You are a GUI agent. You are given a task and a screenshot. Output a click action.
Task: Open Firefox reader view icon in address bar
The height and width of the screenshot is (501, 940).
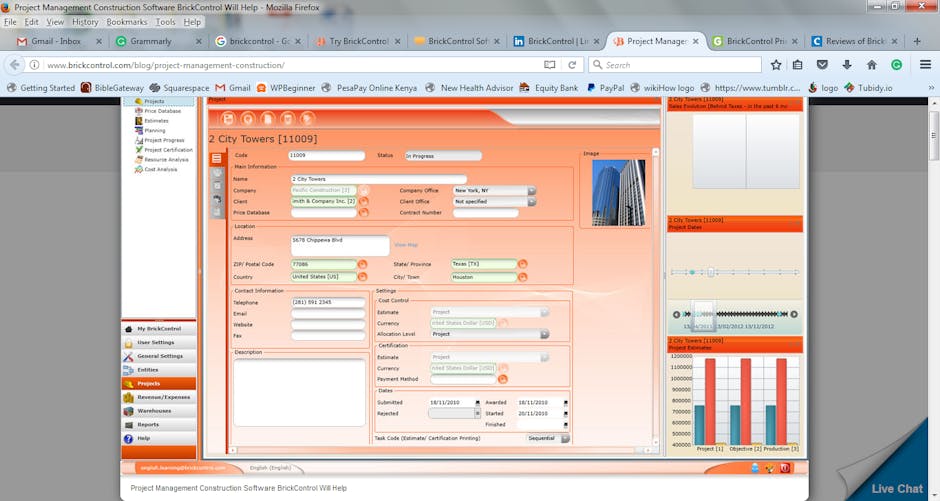click(x=549, y=65)
